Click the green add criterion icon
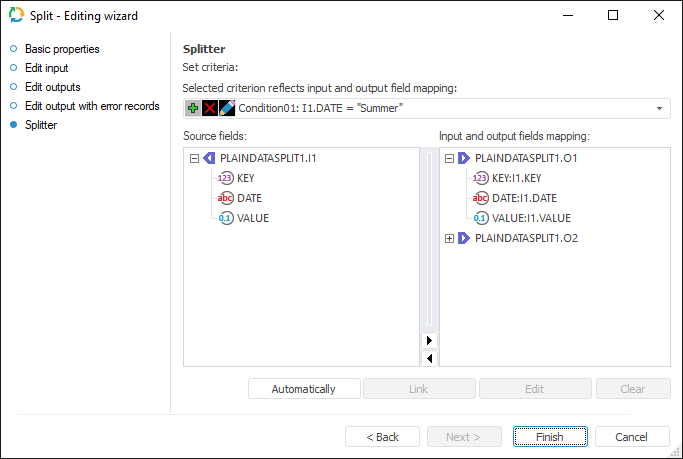This screenshot has height=459, width=683. [x=193, y=108]
